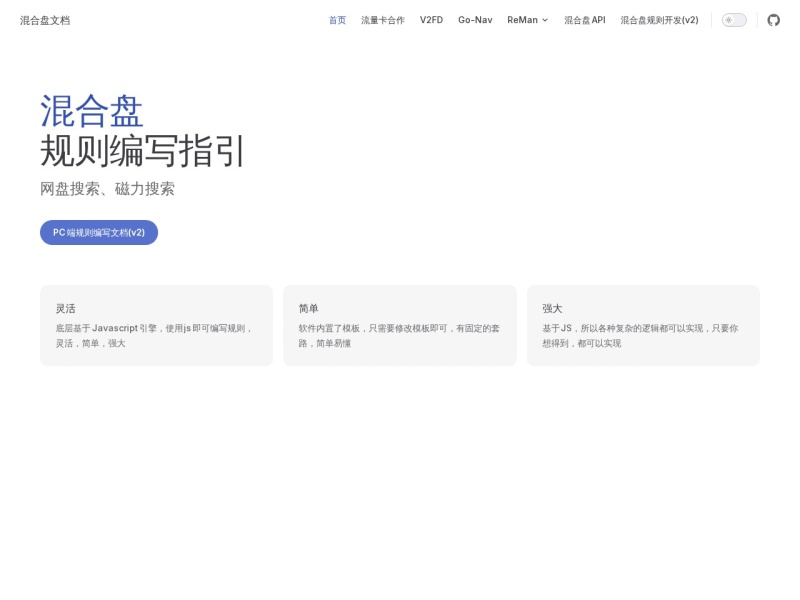Click the 强大 feature card title
This screenshot has width=800, height=600.
coord(552,308)
